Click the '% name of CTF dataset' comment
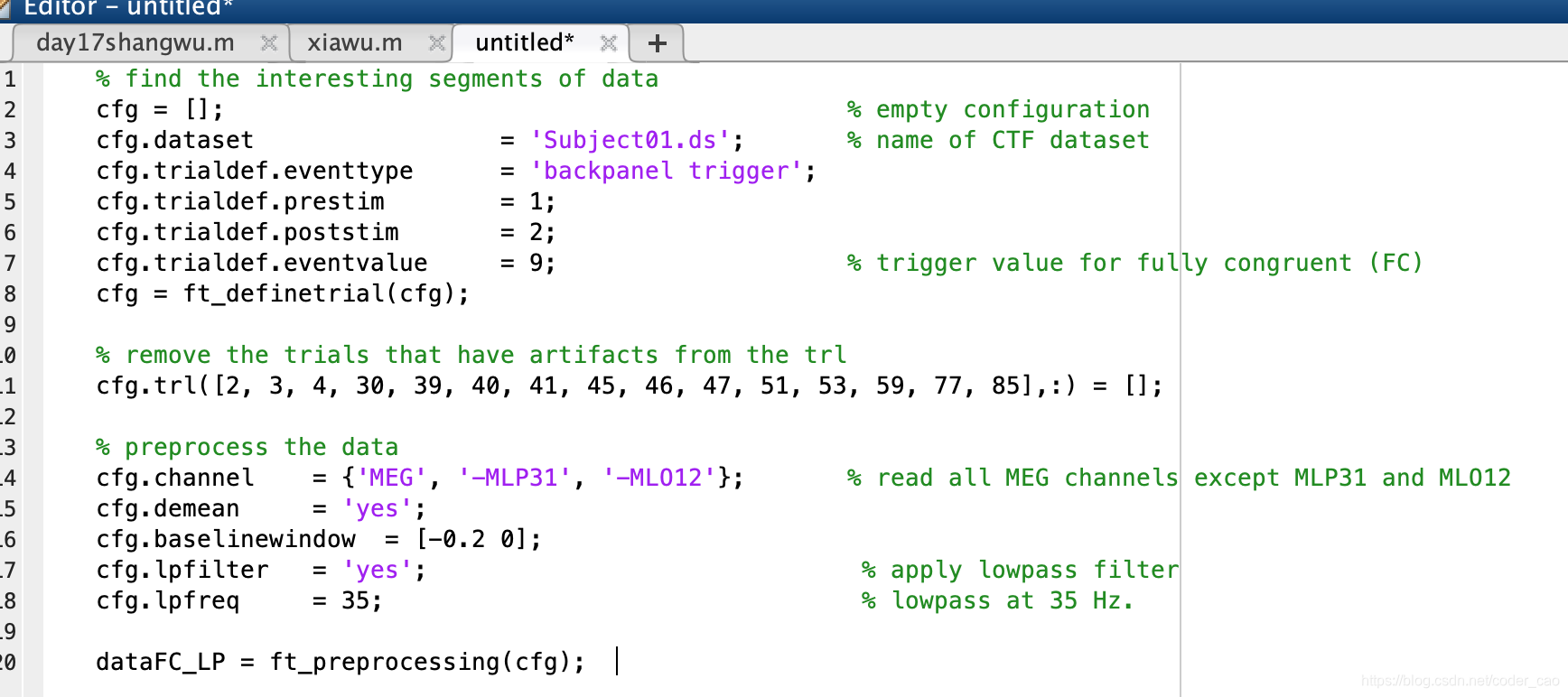The image size is (1568, 697). point(999,140)
